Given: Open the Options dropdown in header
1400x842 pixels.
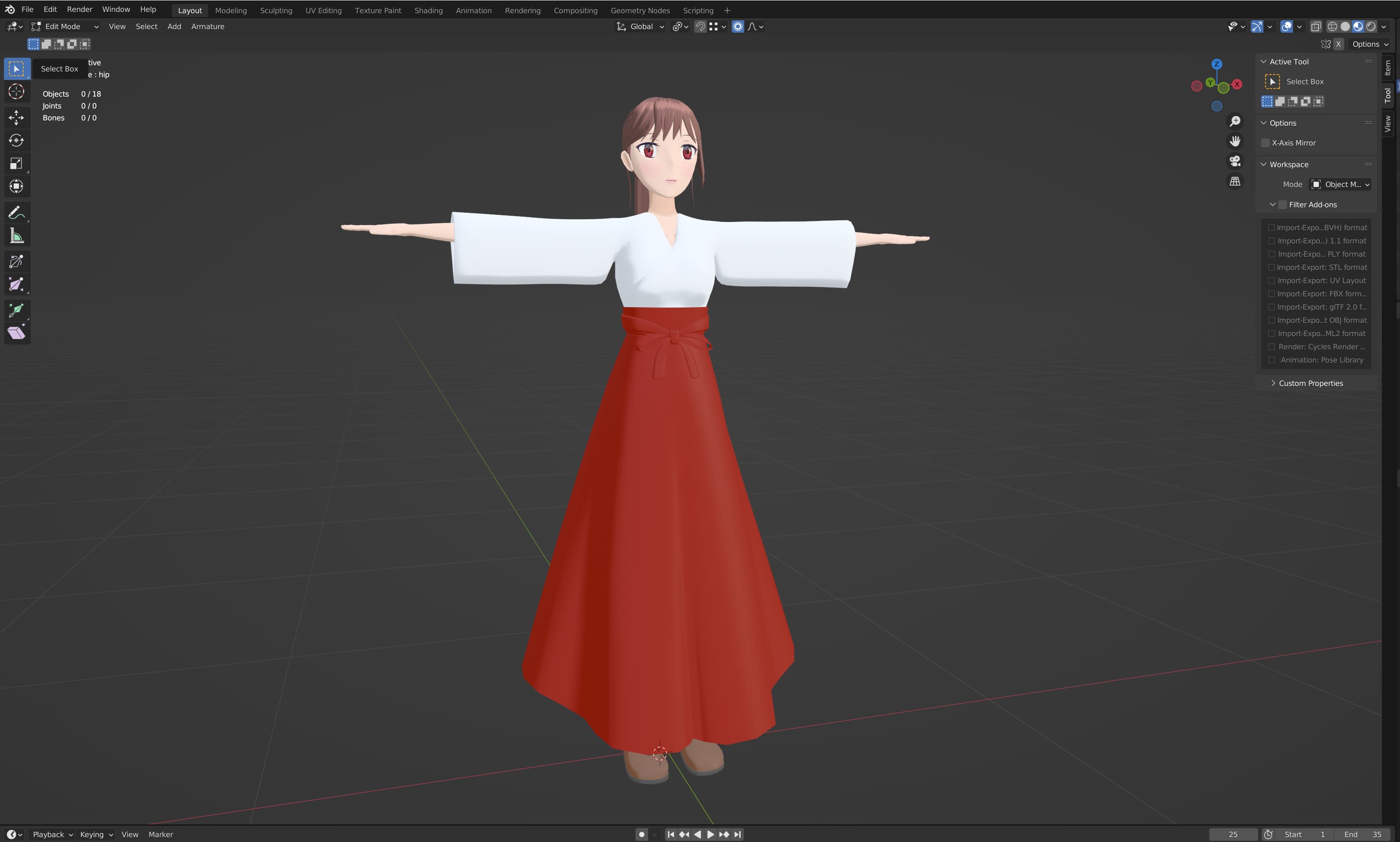Looking at the screenshot, I should pyautogui.click(x=1370, y=44).
